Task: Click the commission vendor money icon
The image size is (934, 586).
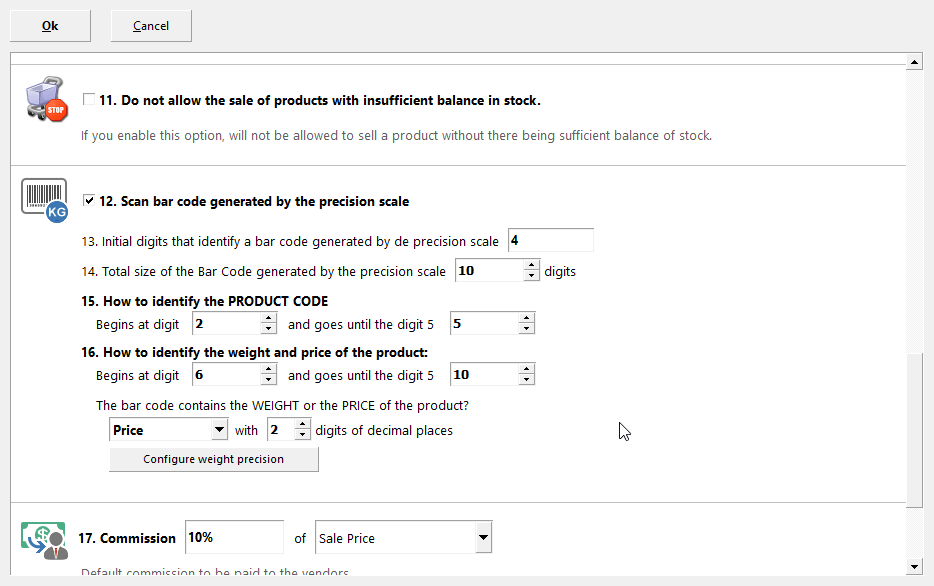Action: pyautogui.click(x=43, y=539)
